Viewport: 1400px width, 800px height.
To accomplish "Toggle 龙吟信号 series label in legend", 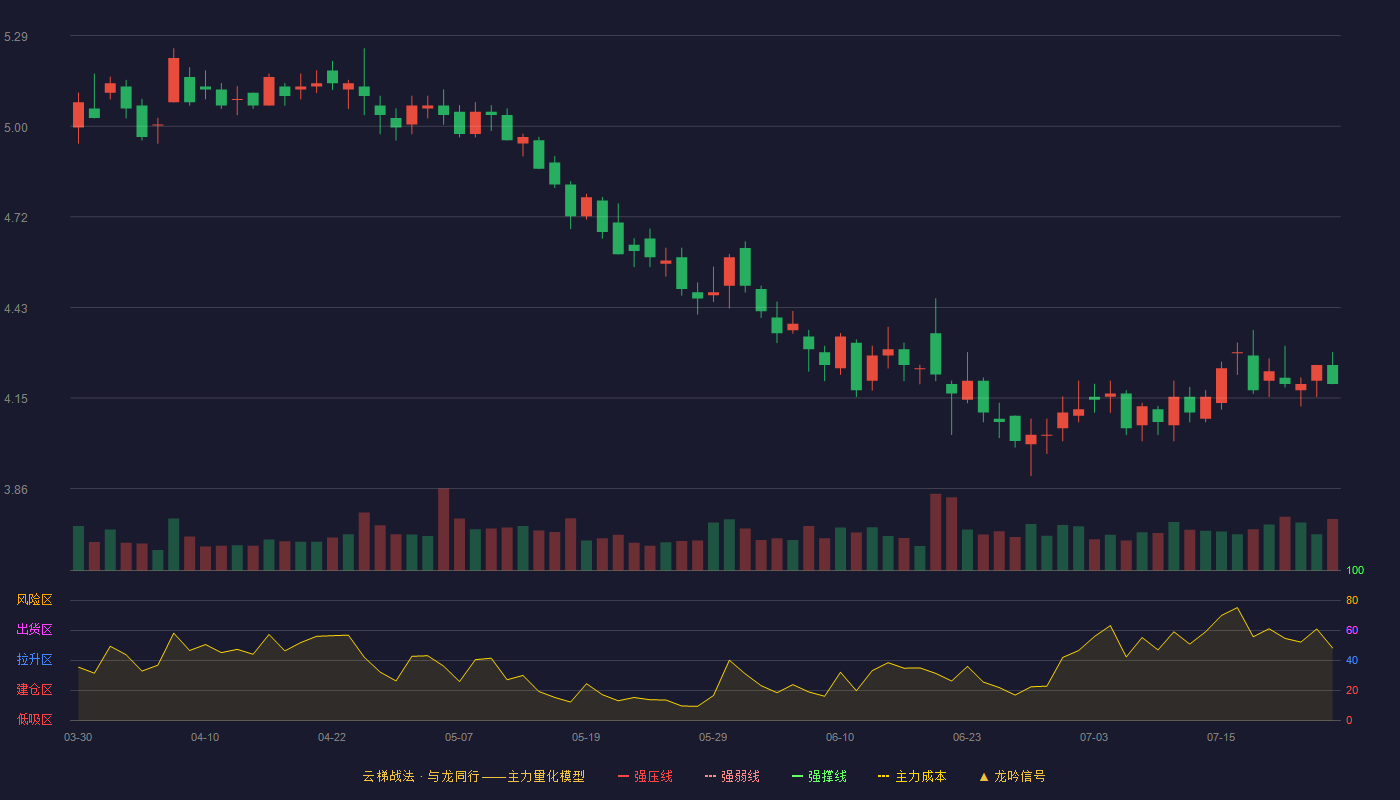I will (1020, 776).
